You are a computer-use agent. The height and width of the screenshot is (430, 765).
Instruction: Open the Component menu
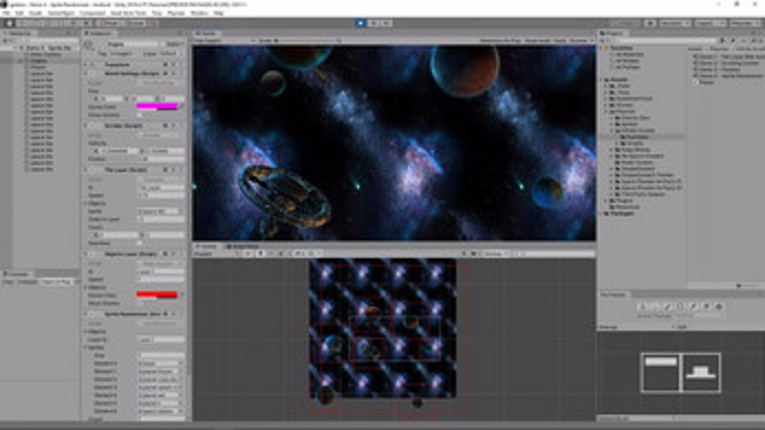[x=92, y=13]
